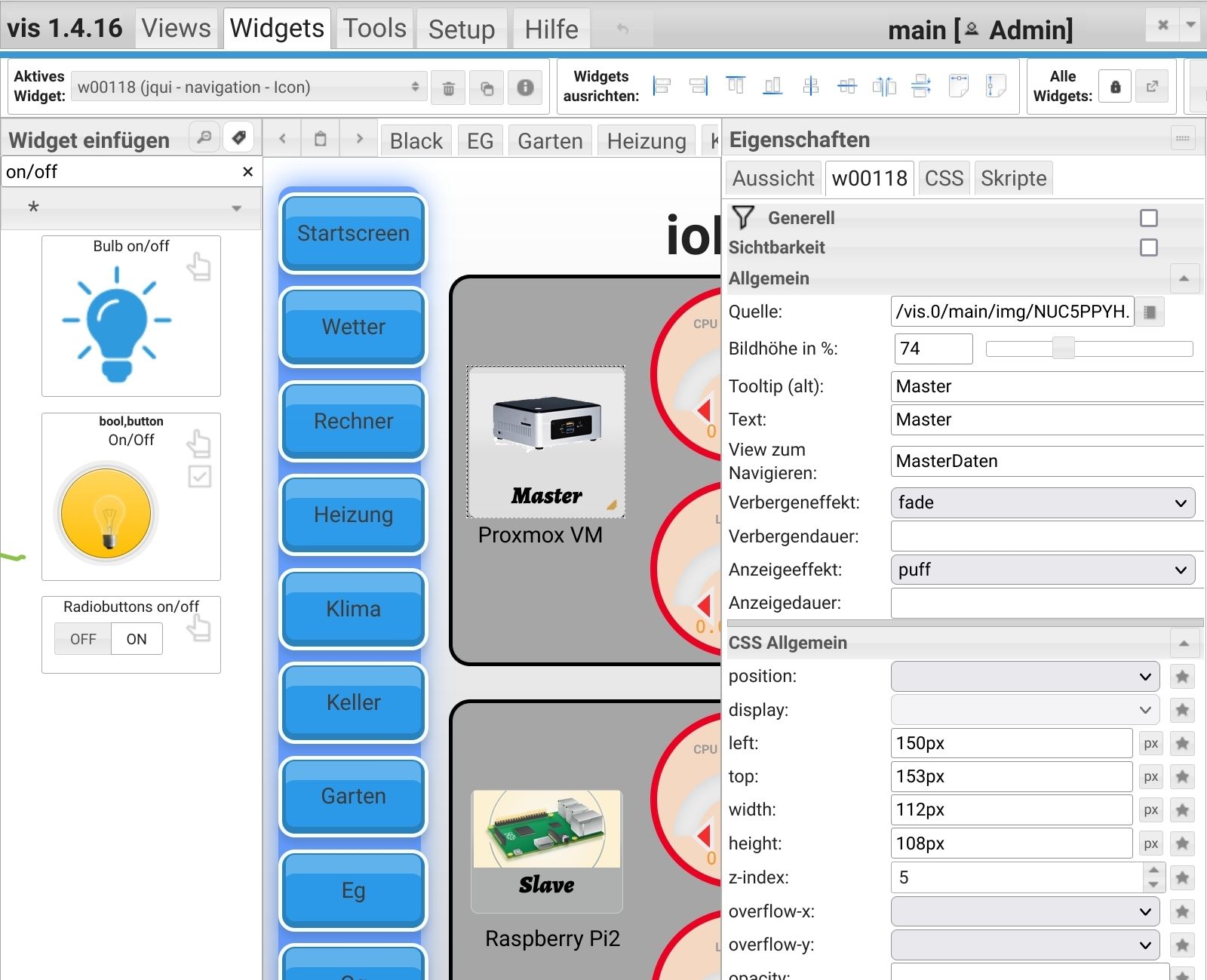Click the export all widgets icon

1152,87
